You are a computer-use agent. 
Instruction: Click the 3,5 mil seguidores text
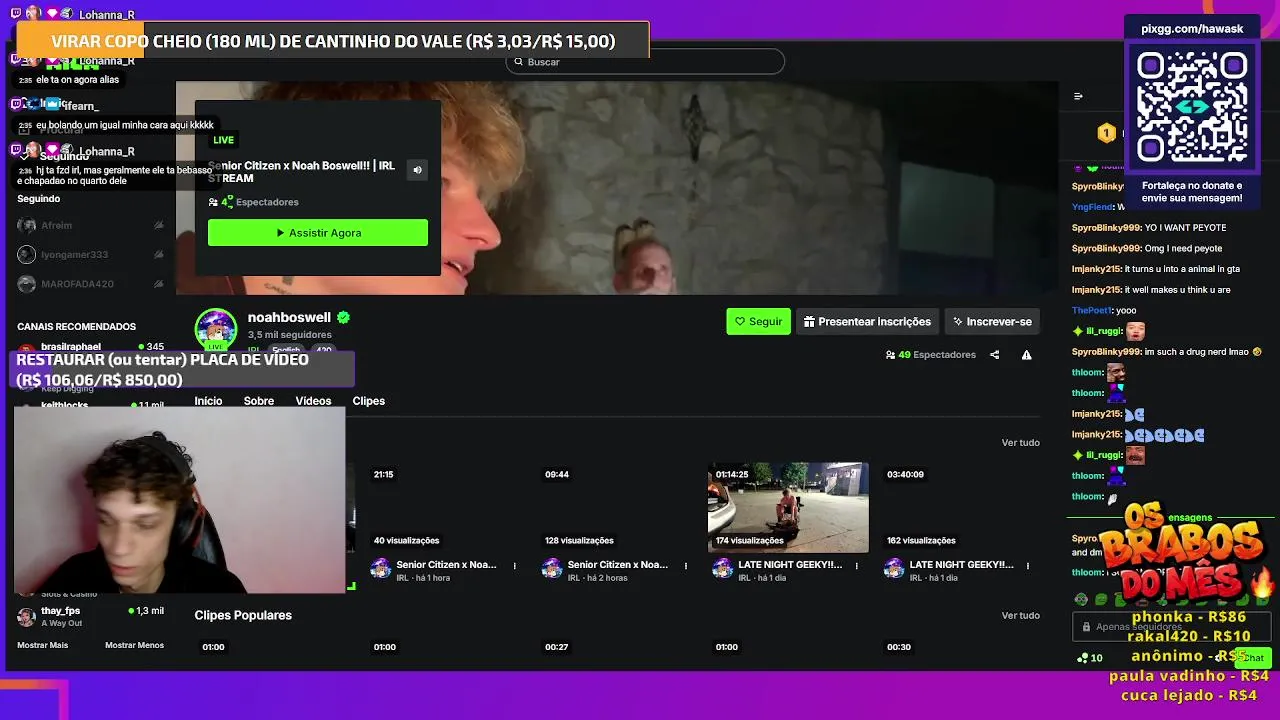[x=289, y=335]
